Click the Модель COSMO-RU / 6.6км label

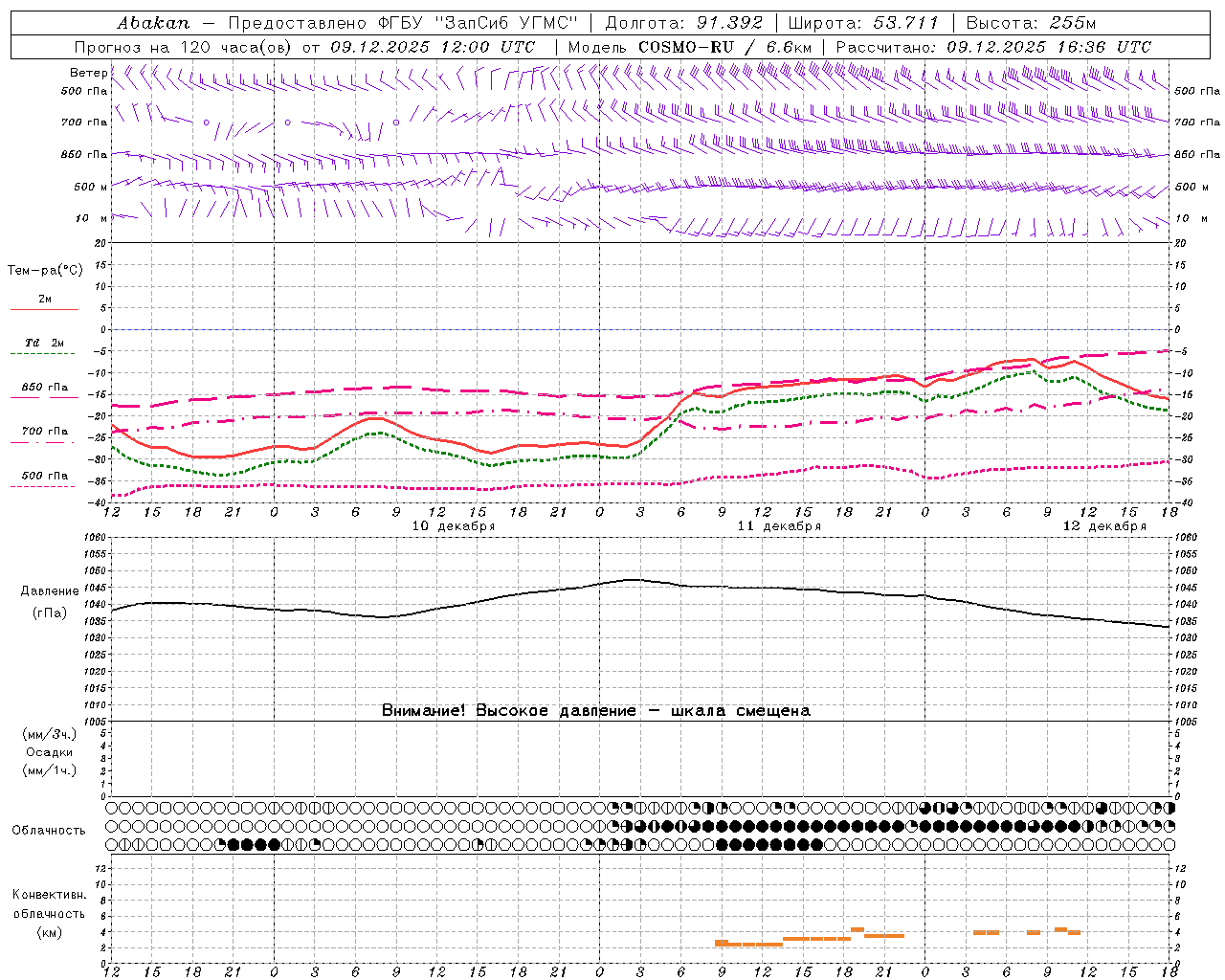689,47
